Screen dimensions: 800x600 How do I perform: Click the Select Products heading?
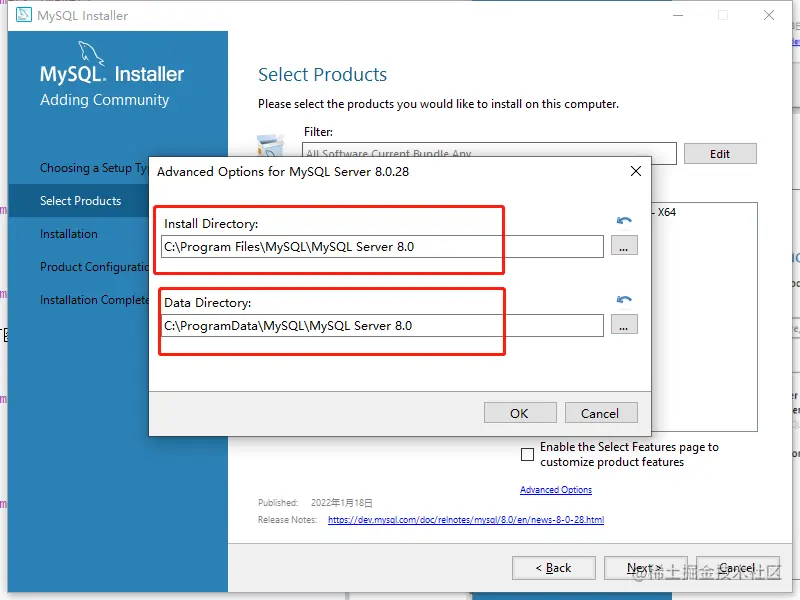pyautogui.click(x=322, y=74)
